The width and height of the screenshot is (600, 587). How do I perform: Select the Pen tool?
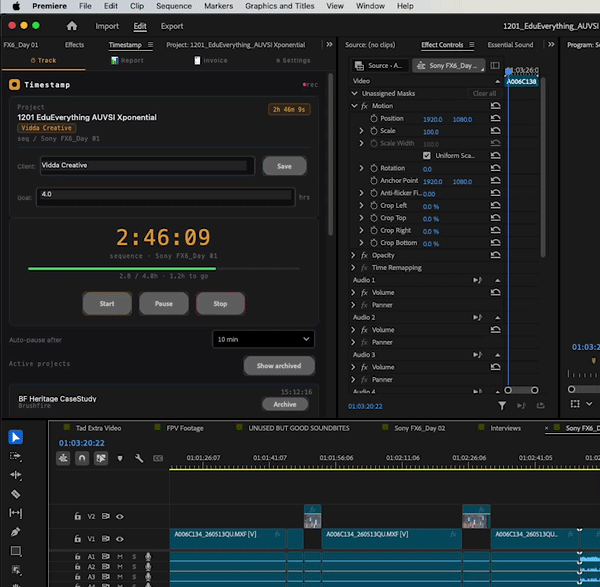16,532
